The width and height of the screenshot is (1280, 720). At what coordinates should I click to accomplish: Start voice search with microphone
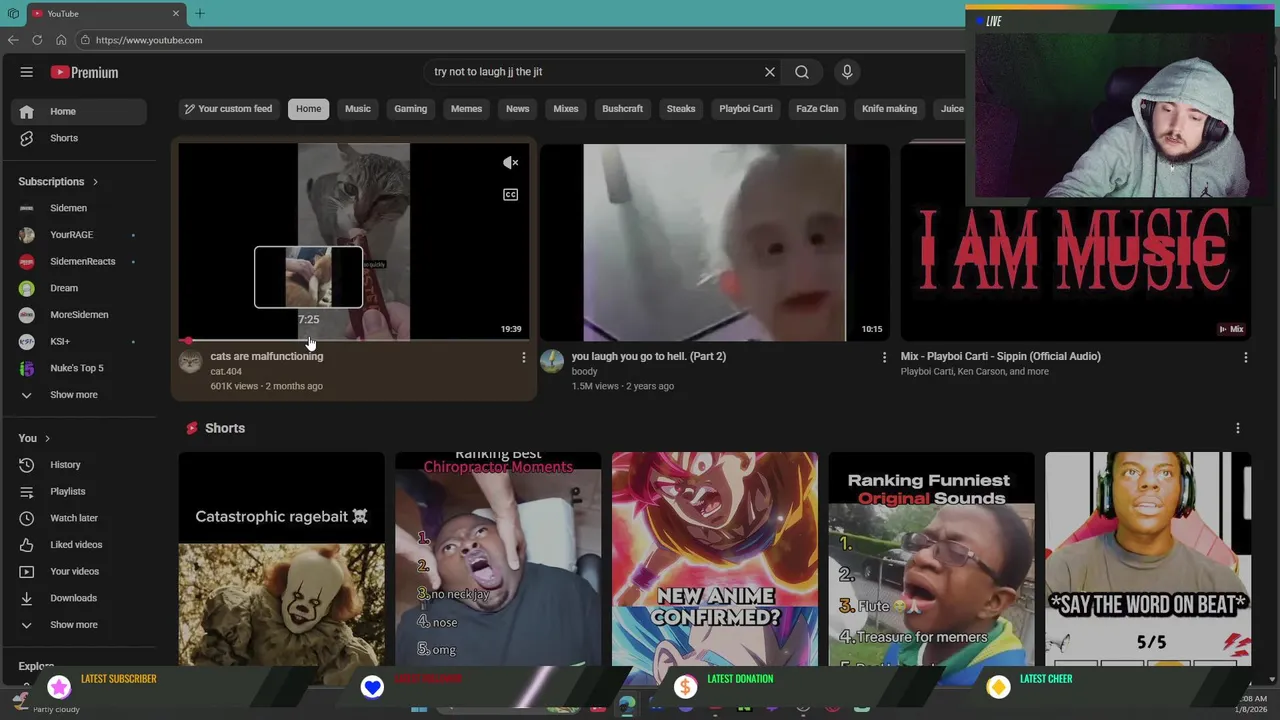point(847,72)
